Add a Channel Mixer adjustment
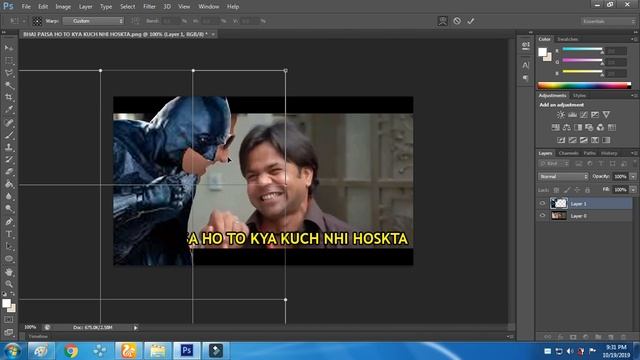This screenshot has width=640, height=360. click(x=600, y=127)
